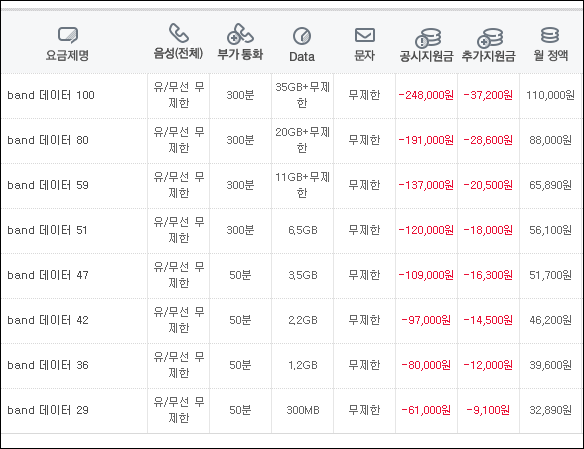Click the 월 정액 column header text

[551, 55]
